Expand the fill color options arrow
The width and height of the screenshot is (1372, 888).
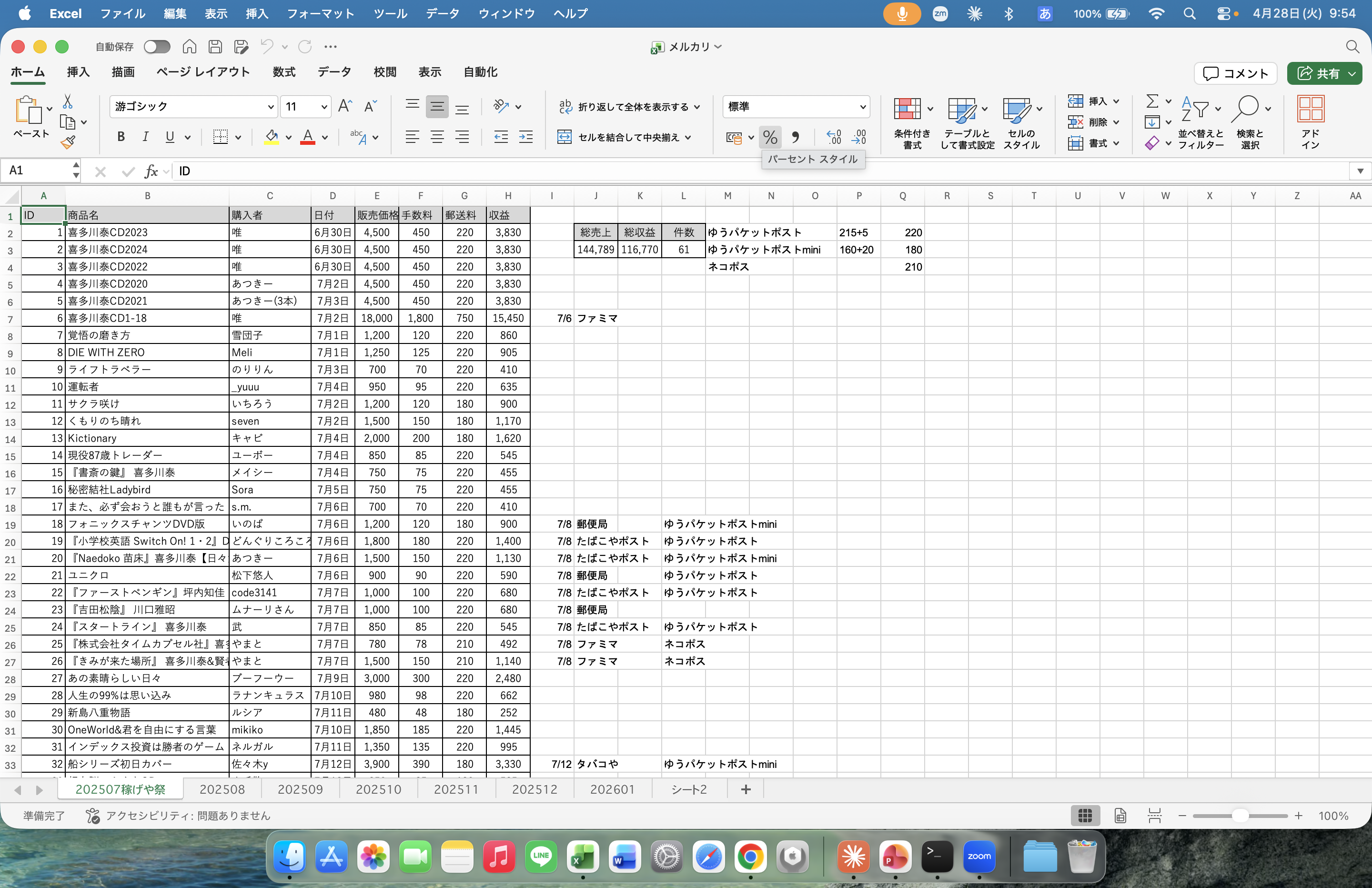click(288, 137)
